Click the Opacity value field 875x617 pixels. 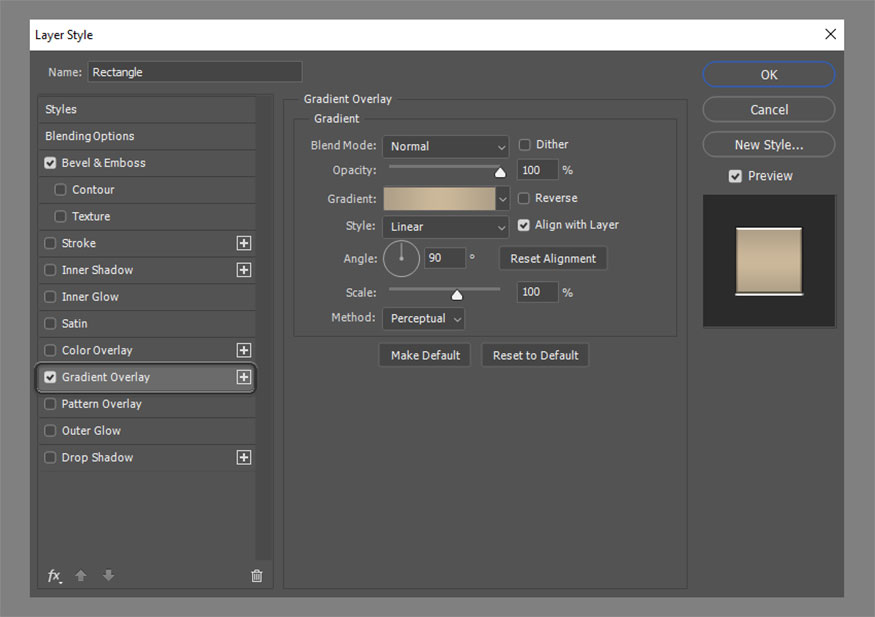[537, 170]
